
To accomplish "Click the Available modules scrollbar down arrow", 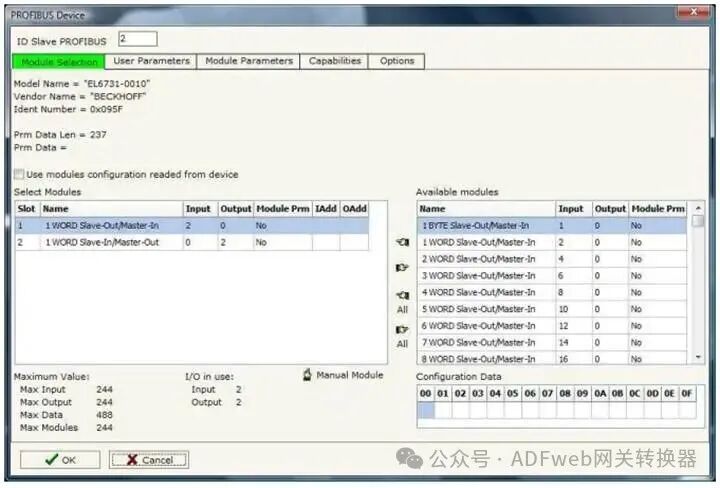I will pos(698,357).
